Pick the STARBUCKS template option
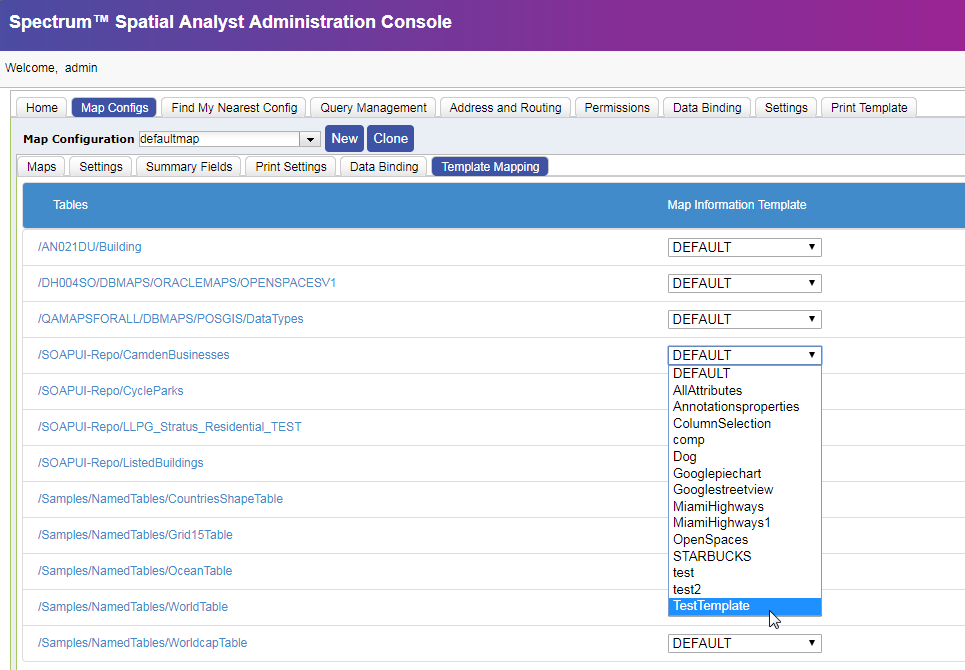Screen dimensions: 965x670 pyautogui.click(x=711, y=556)
